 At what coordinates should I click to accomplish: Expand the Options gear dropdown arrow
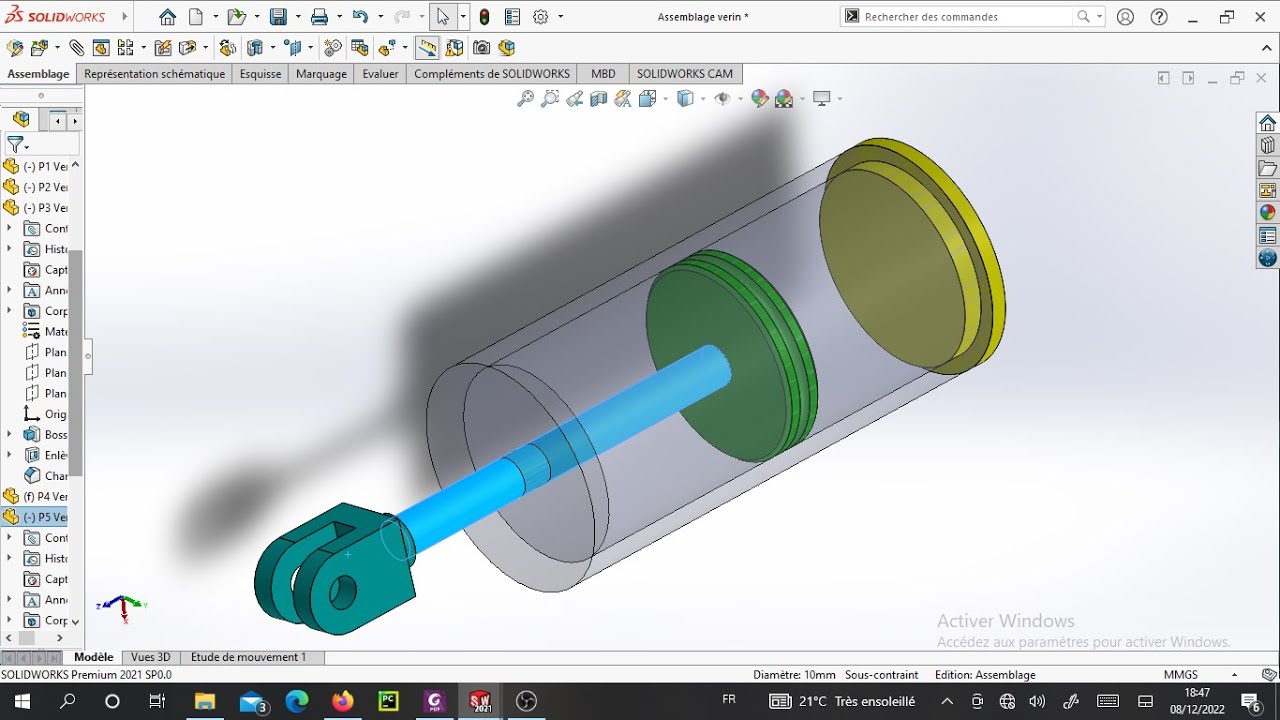(x=560, y=17)
